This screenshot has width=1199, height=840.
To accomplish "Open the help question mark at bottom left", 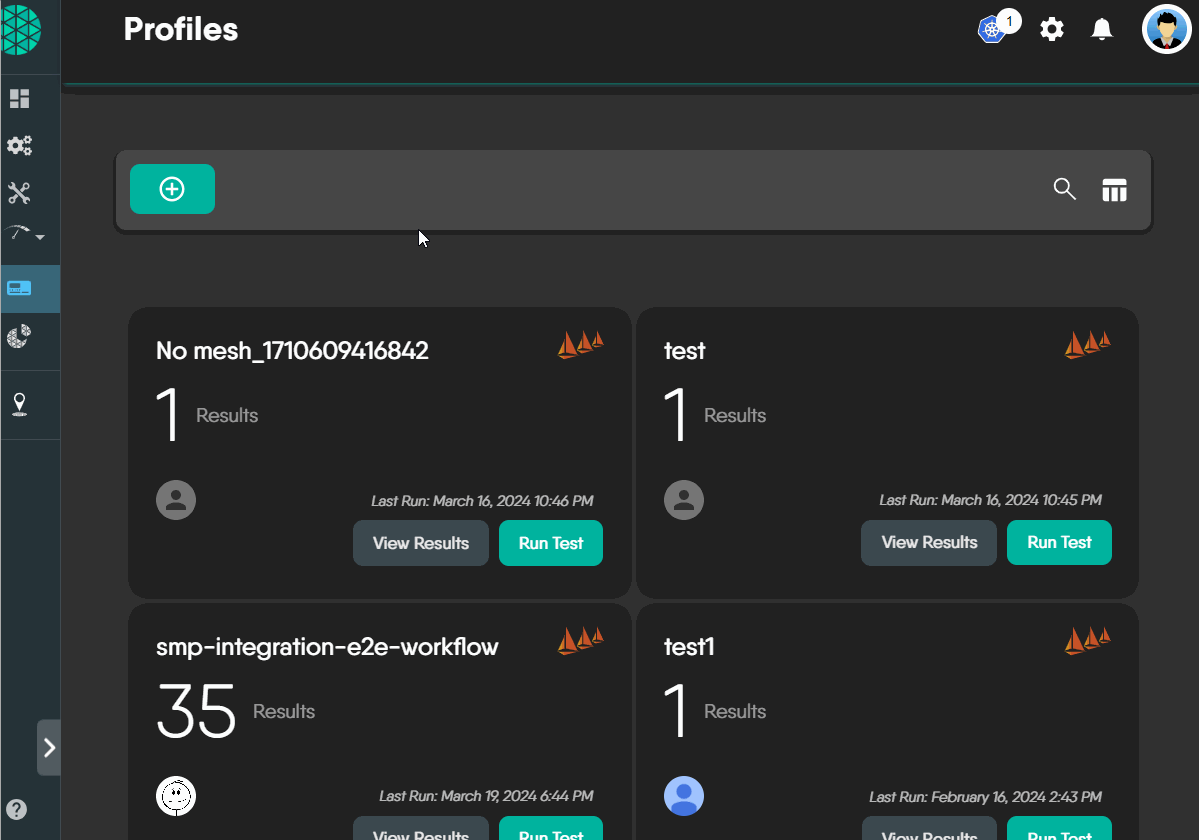I will pos(16,810).
